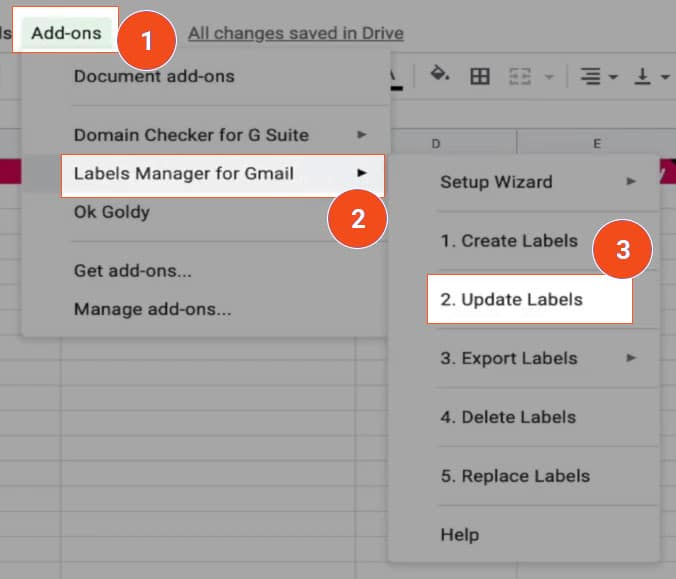Screen dimensions: 676x579
Task: Open Domain Checker for G Suite submenu
Action: pyautogui.click(x=206, y=135)
